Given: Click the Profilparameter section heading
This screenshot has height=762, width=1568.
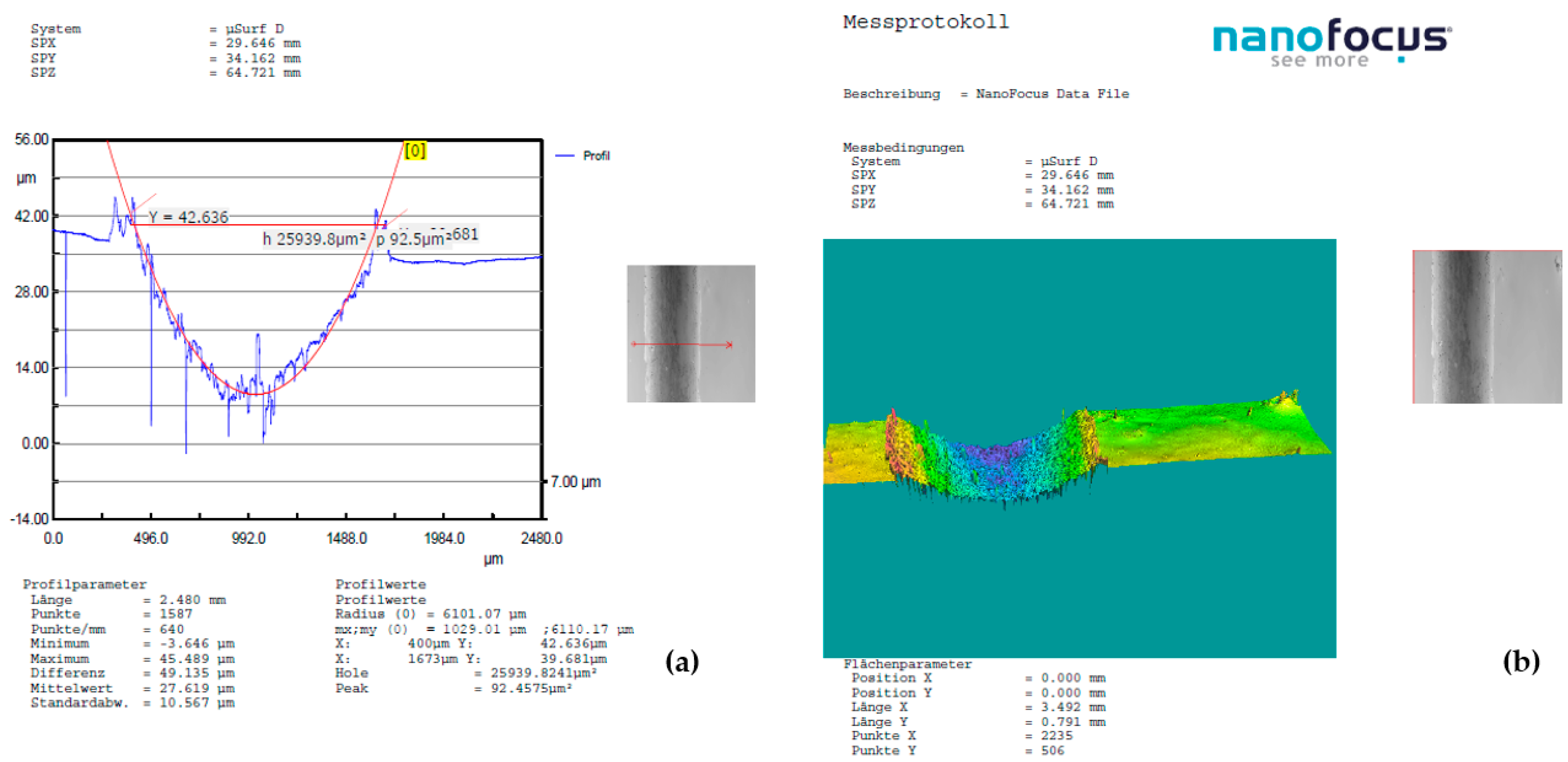Looking at the screenshot, I should pyautogui.click(x=85, y=584).
